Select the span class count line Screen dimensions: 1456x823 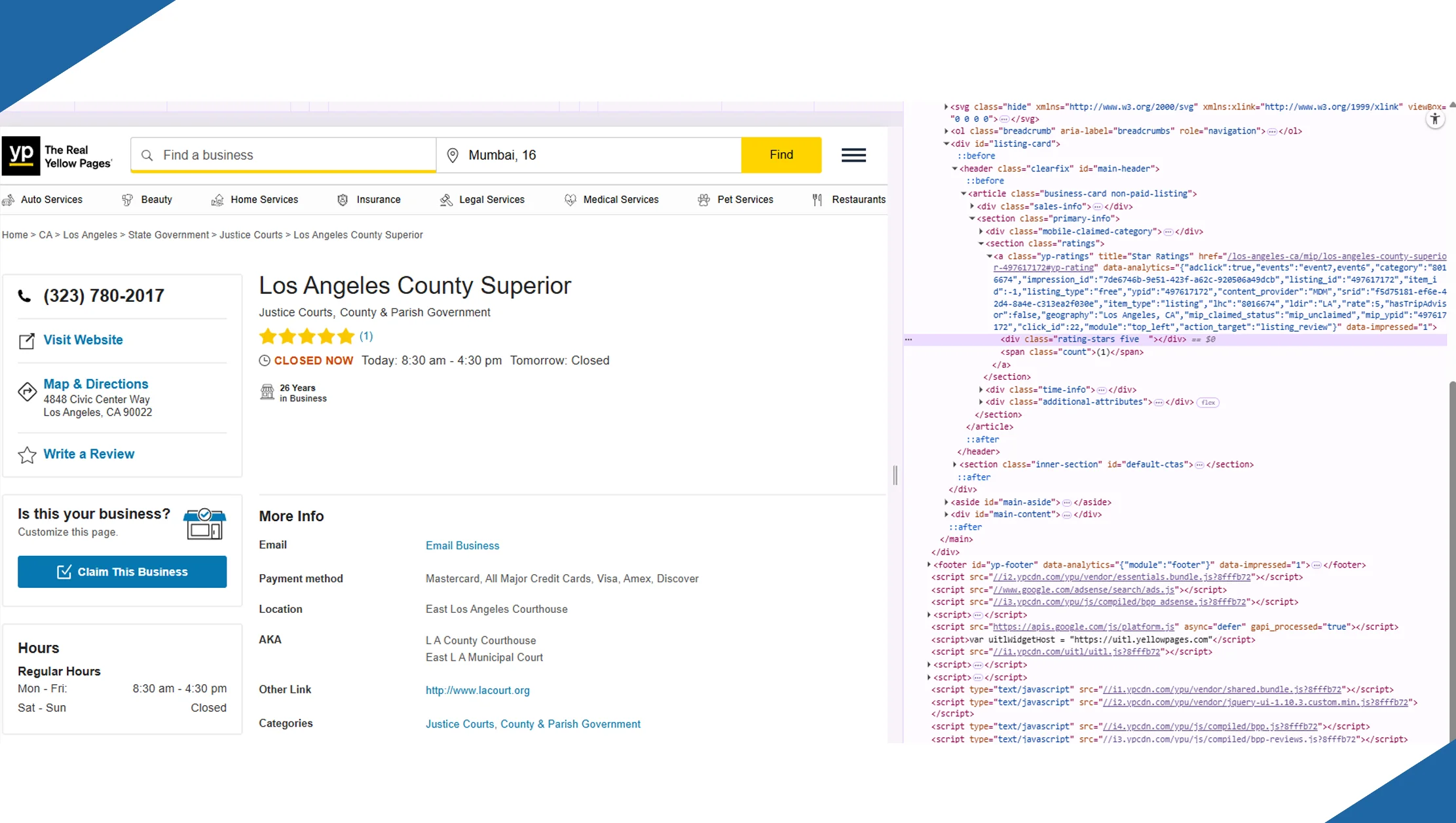tap(1072, 352)
